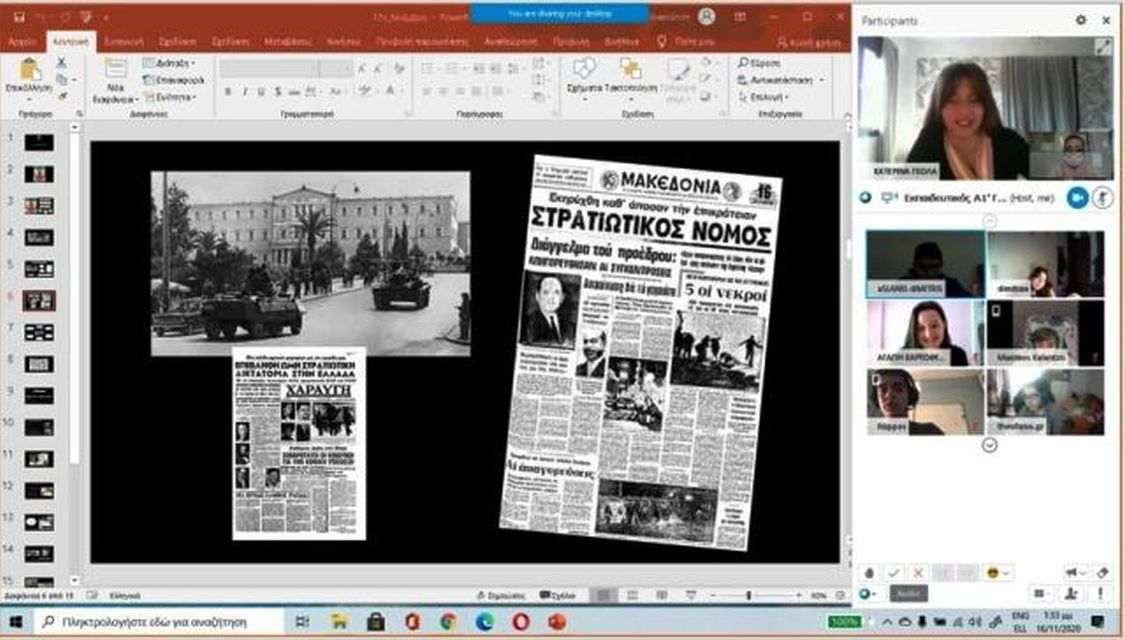Click the Paste (Επικόλληση) clipboard icon
The image size is (1125, 640).
tap(29, 70)
